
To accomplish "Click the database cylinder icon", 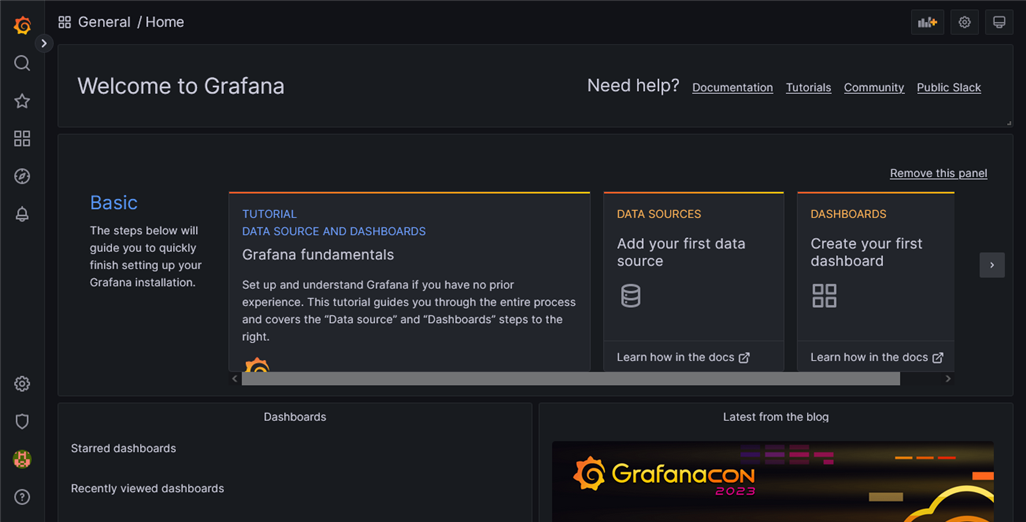I will tap(631, 296).
